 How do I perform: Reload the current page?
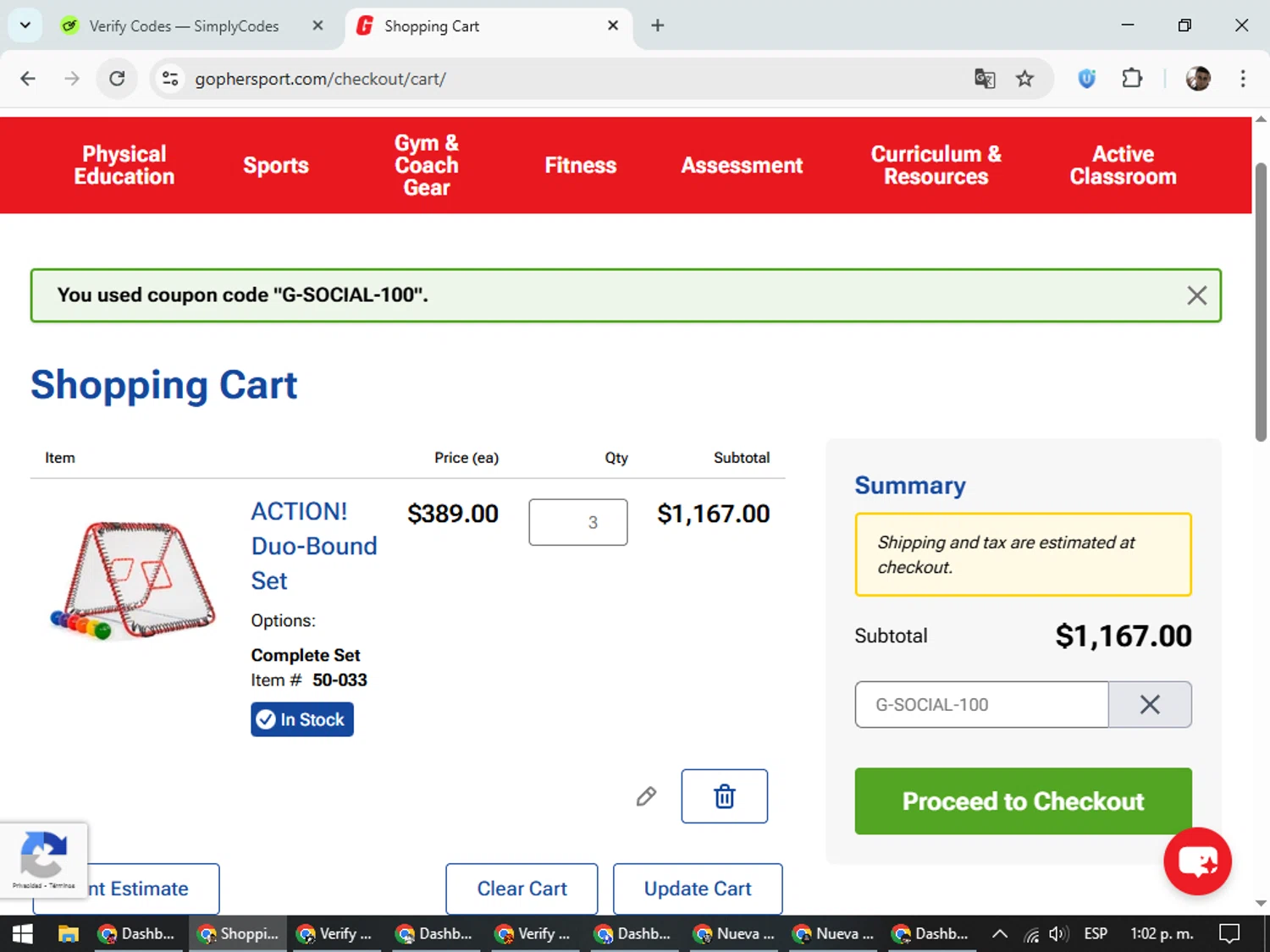[117, 79]
